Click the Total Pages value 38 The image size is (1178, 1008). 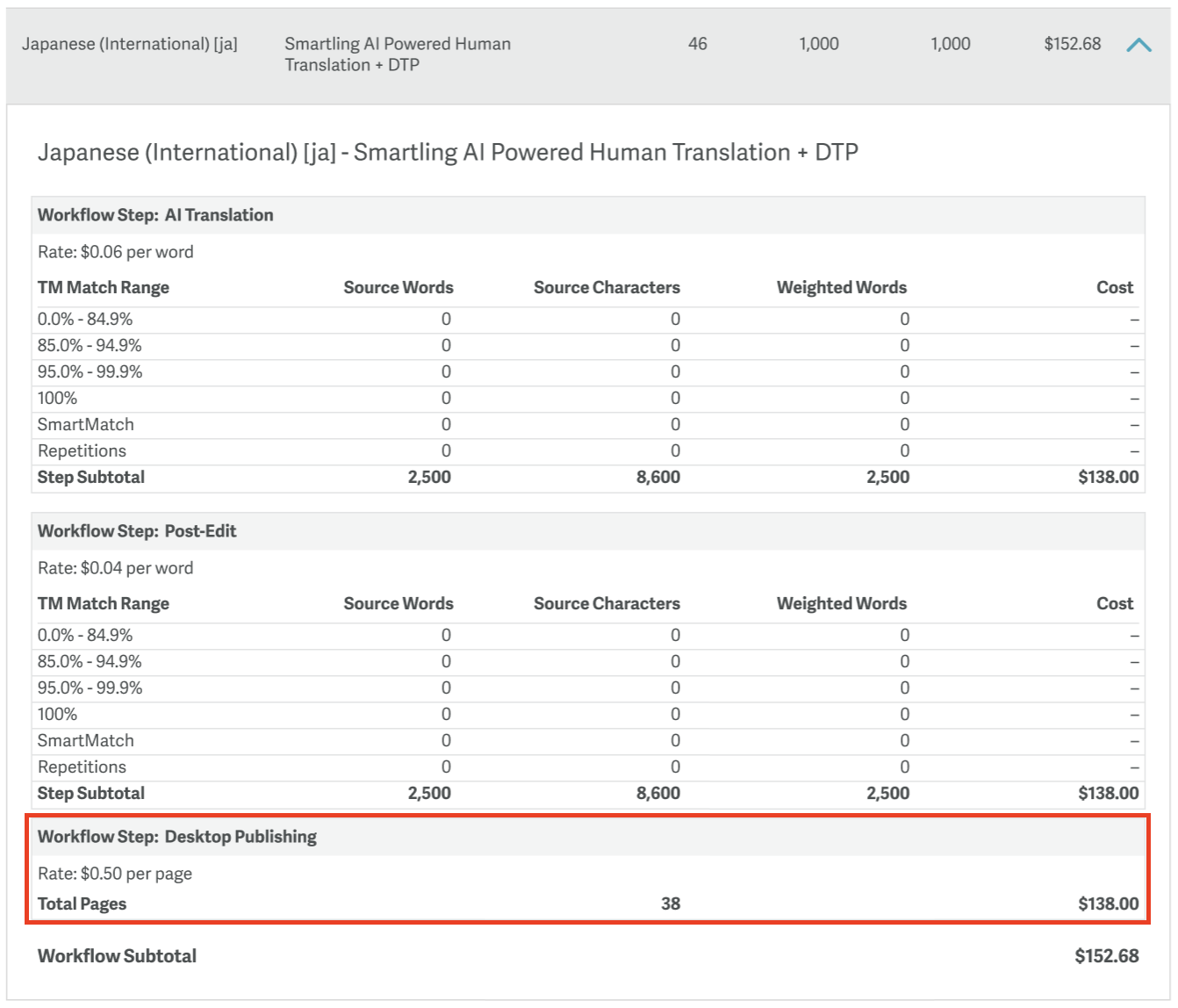click(x=670, y=904)
